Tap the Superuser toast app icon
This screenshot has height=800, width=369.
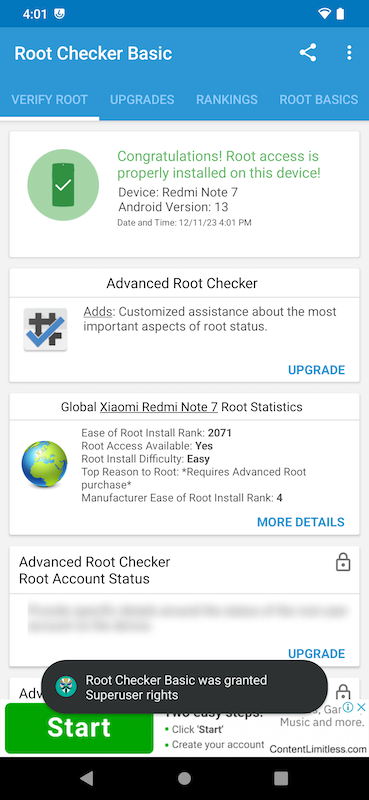tap(66, 687)
